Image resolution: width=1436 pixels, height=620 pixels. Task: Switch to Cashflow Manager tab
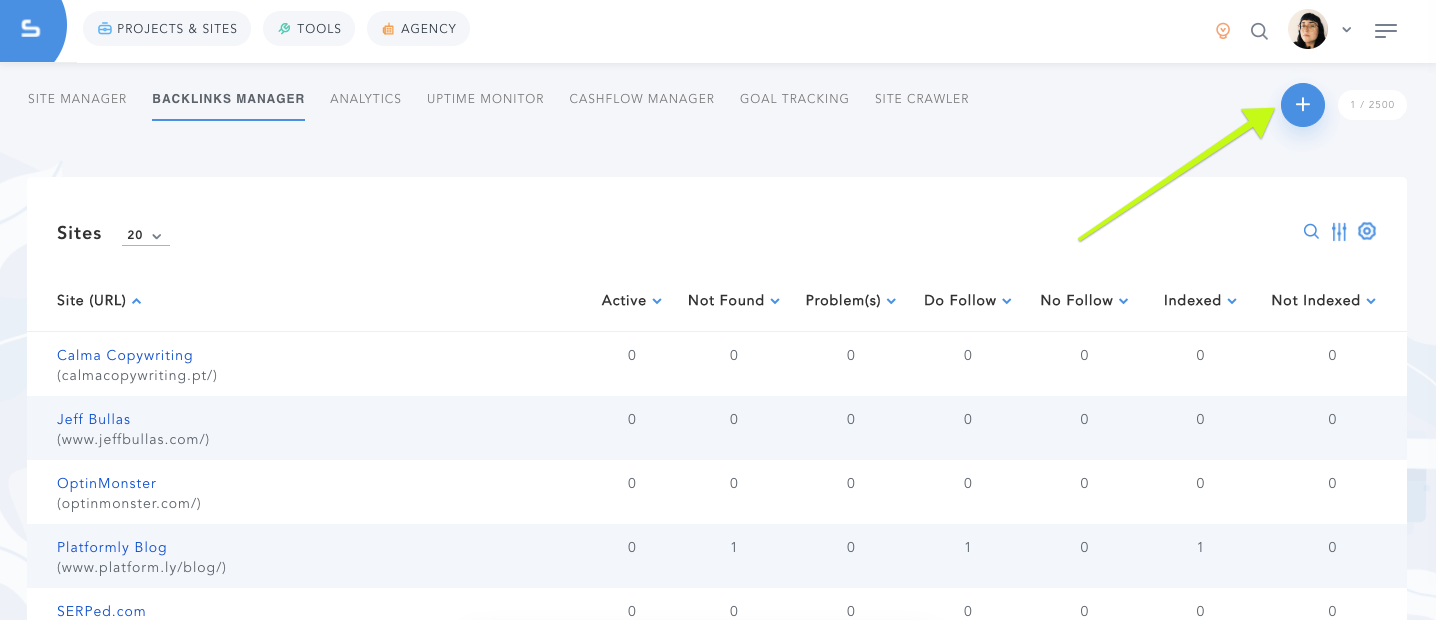coord(642,99)
